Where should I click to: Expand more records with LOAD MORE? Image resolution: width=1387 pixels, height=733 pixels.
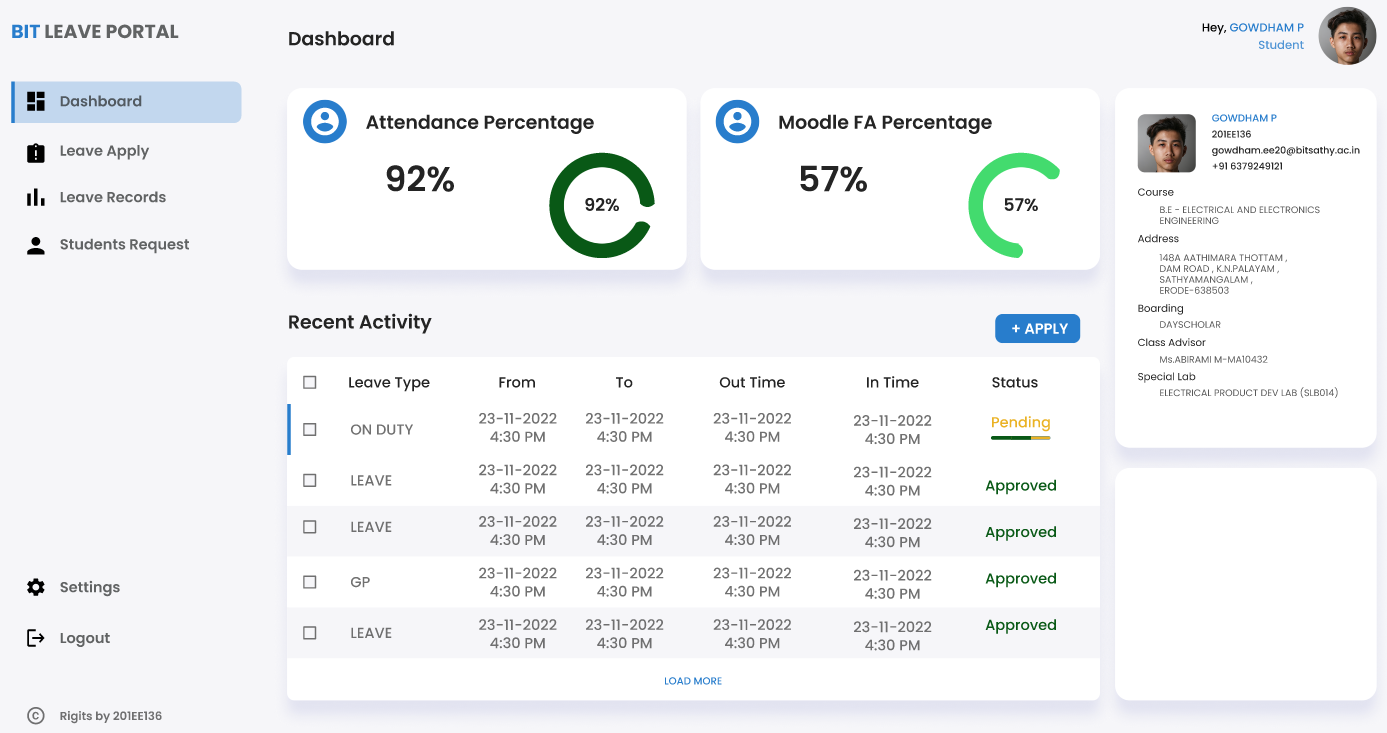pos(693,681)
